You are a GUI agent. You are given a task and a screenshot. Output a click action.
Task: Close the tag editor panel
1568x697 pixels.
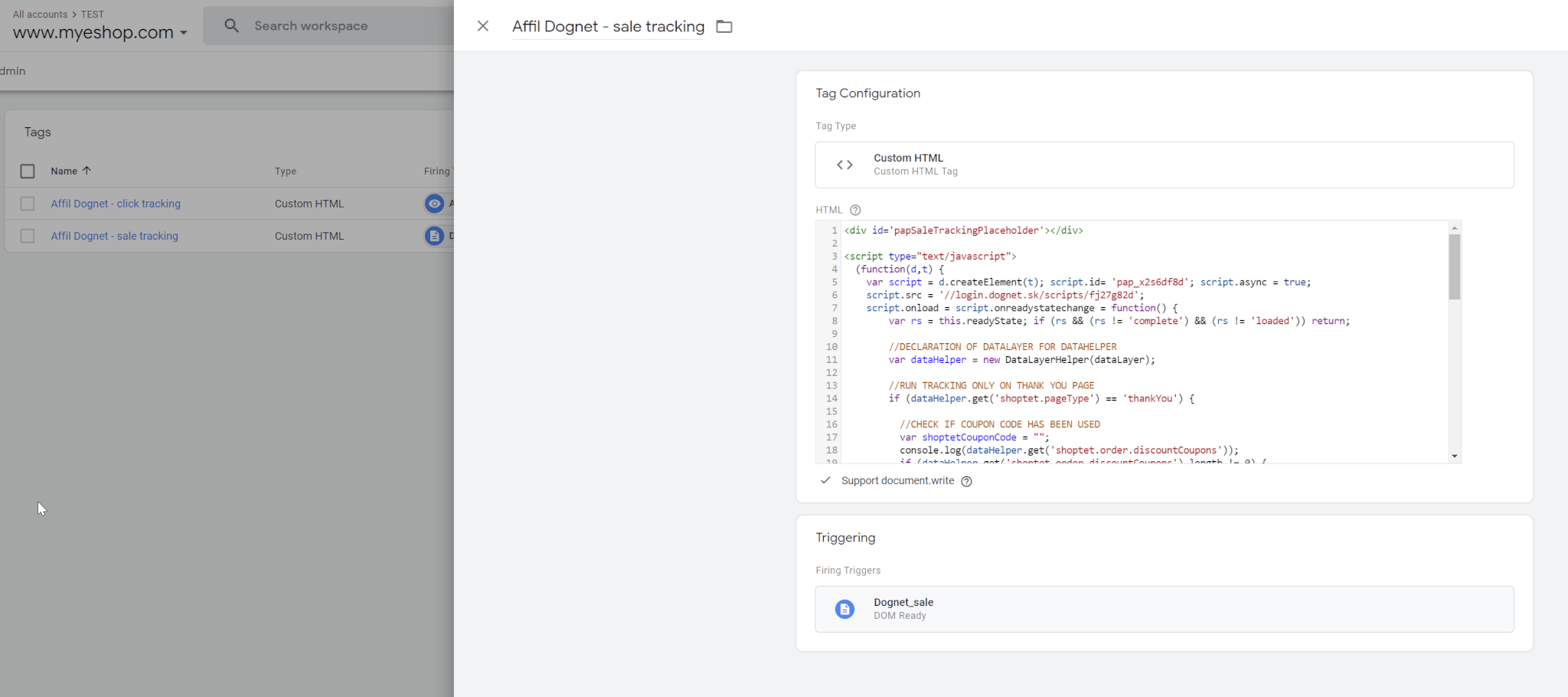tap(482, 26)
